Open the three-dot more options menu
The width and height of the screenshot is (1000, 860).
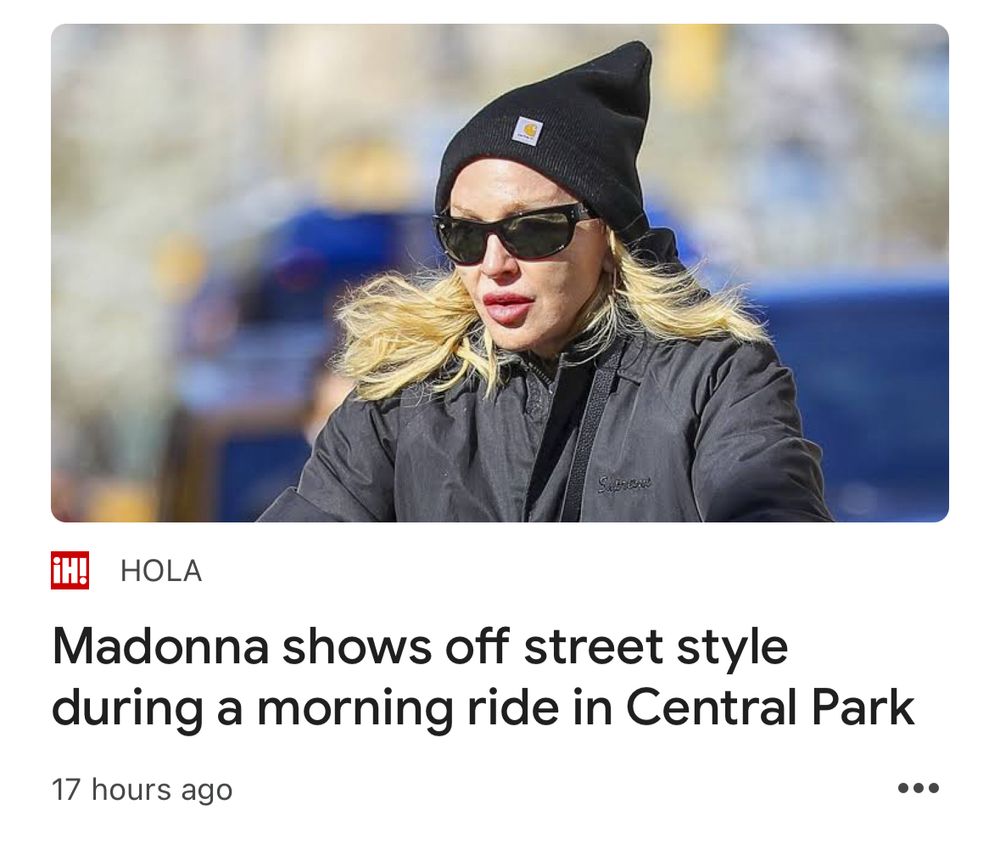918,788
